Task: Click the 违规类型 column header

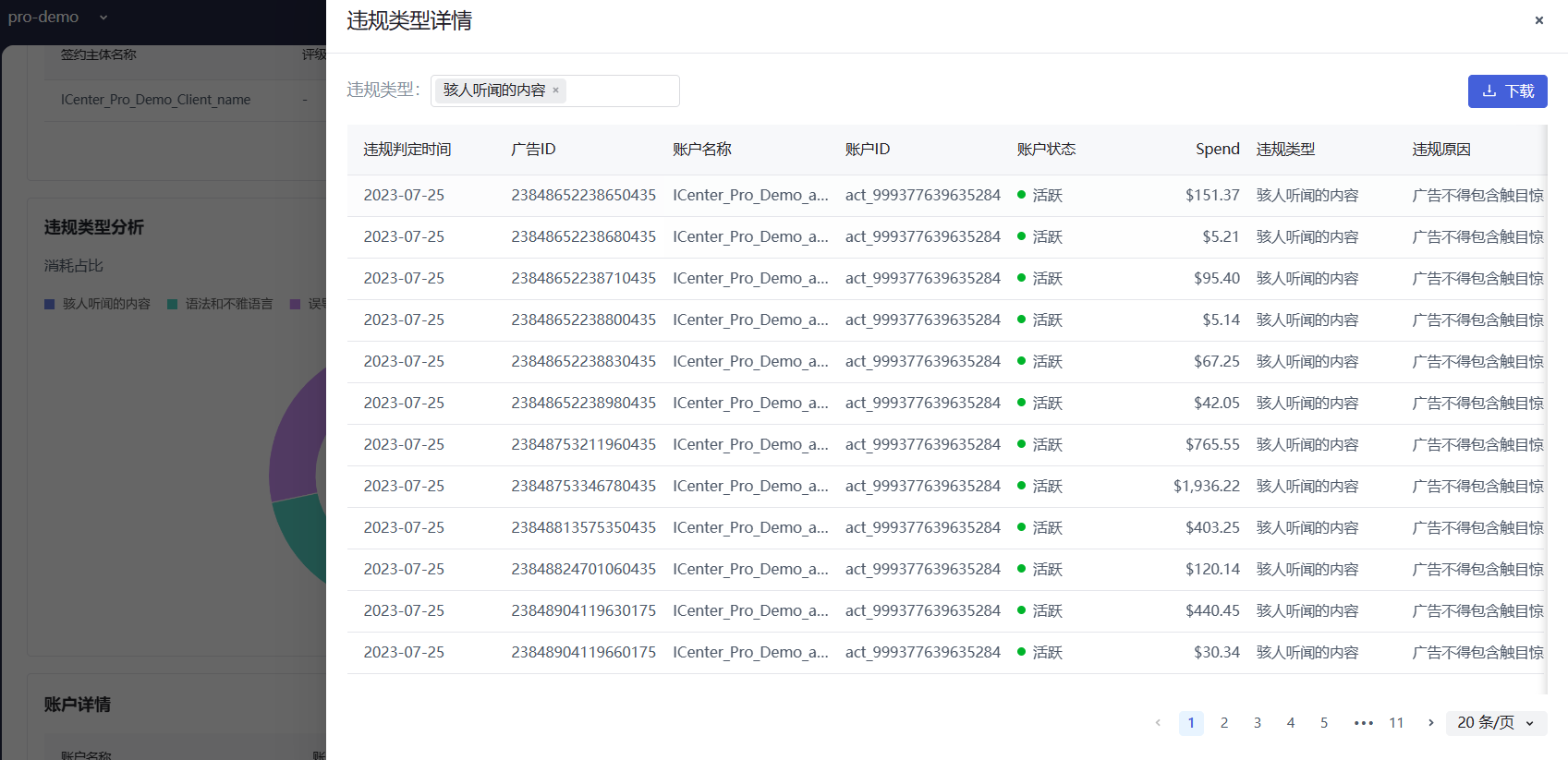Action: [x=1285, y=150]
